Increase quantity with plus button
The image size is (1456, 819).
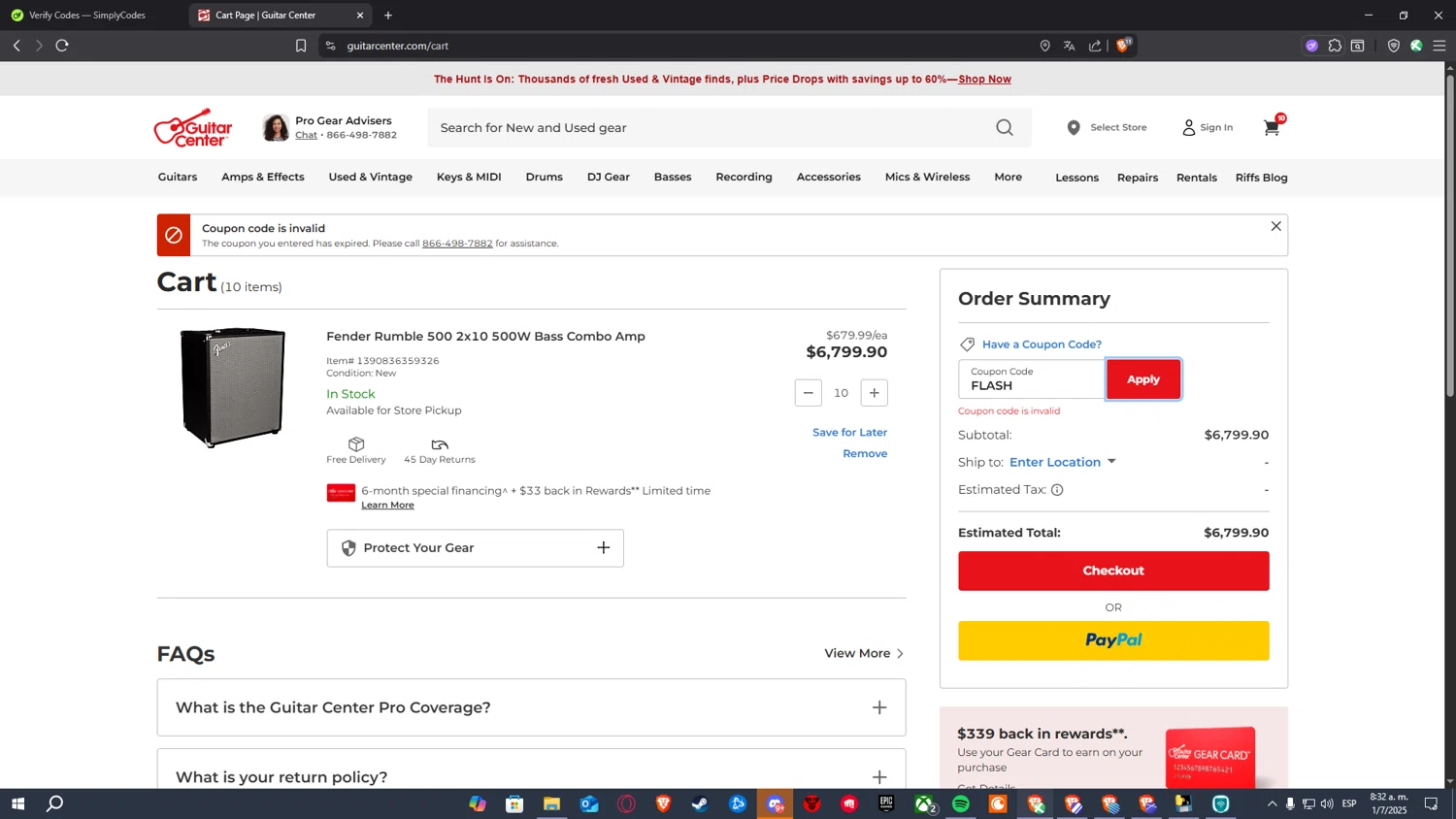pyautogui.click(x=875, y=393)
